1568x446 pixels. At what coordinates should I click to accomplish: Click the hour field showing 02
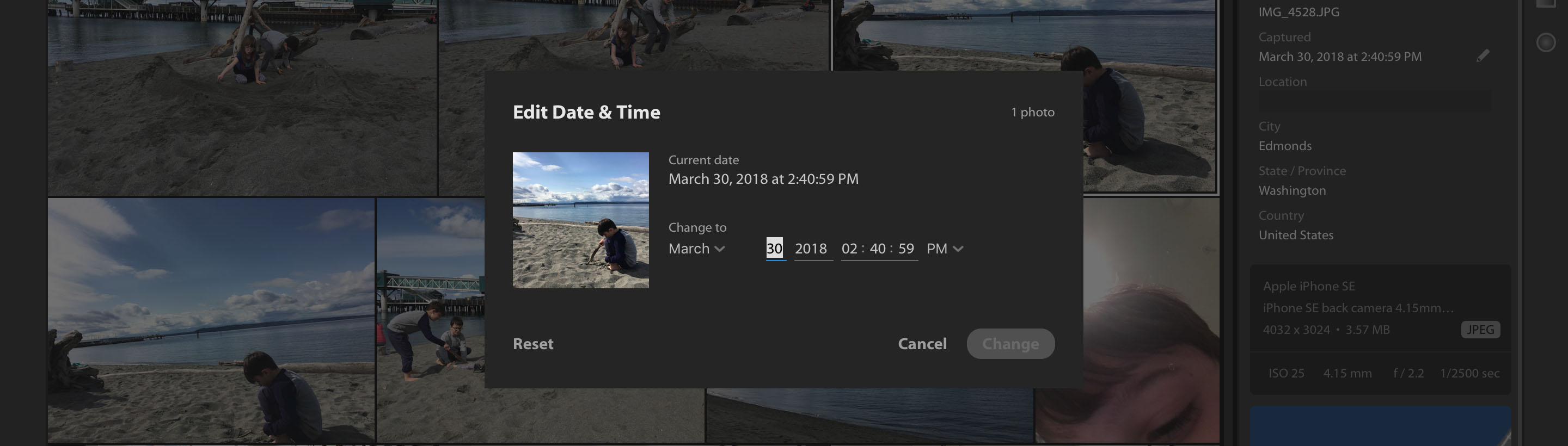pyautogui.click(x=849, y=249)
